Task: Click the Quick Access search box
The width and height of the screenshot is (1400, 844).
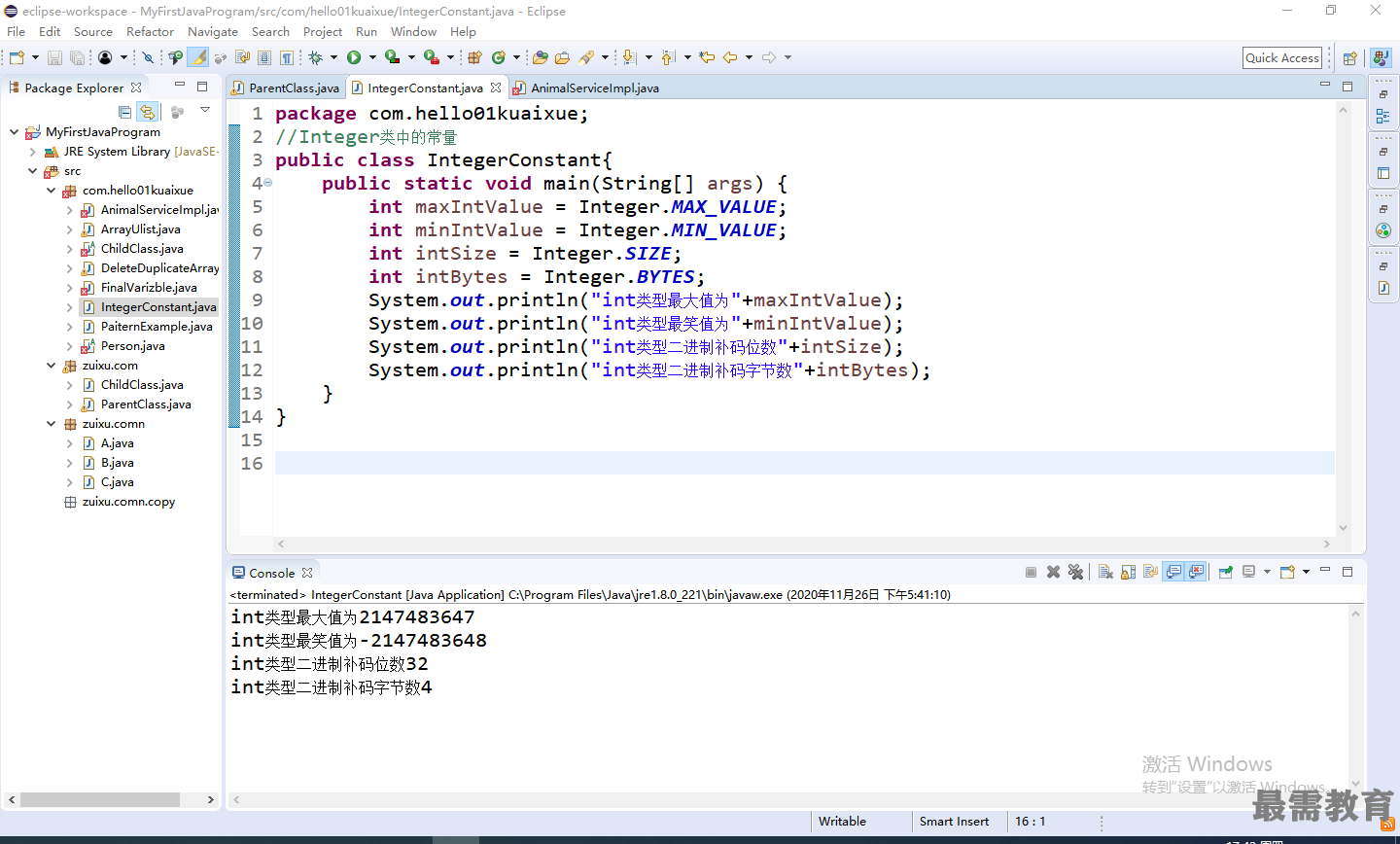Action: 1282,58
